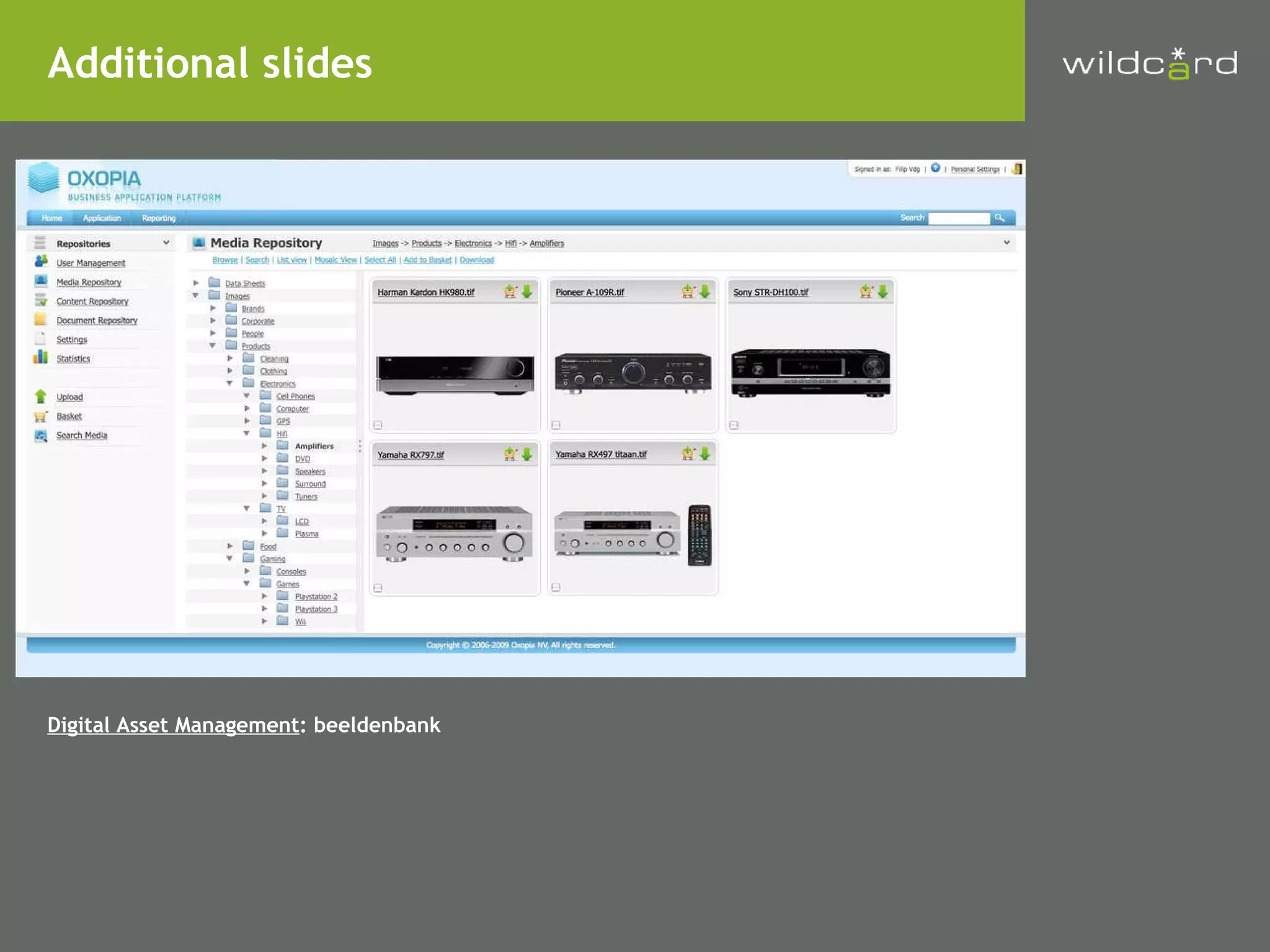Add Pioneer A-109R.tif to basket
Screen dimensions: 1270x952
click(688, 291)
